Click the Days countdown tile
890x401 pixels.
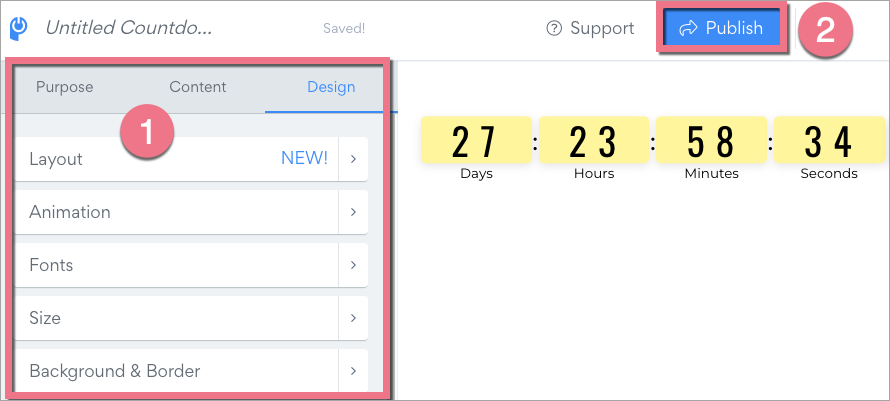click(476, 140)
